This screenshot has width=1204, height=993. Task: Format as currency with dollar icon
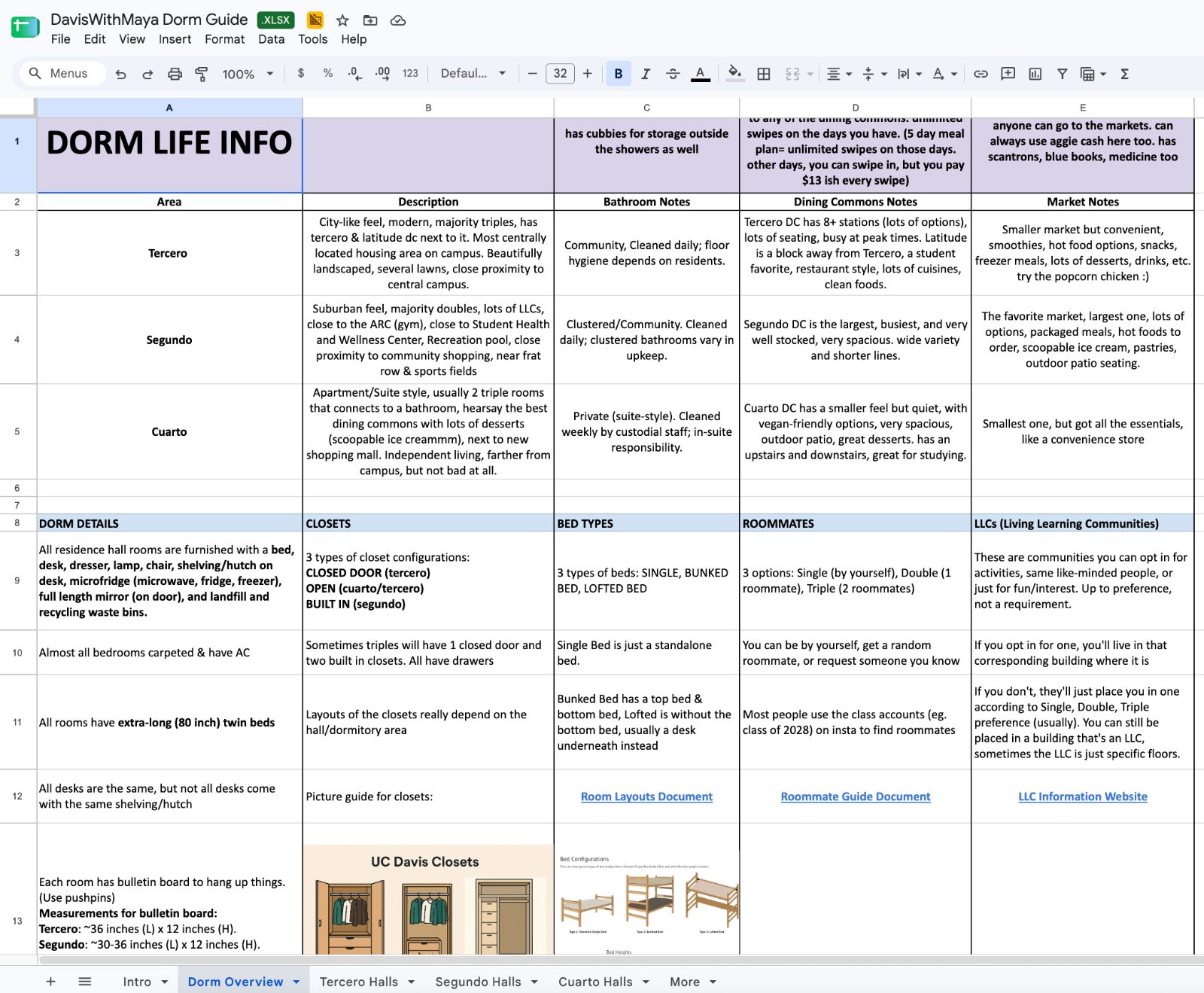(301, 73)
